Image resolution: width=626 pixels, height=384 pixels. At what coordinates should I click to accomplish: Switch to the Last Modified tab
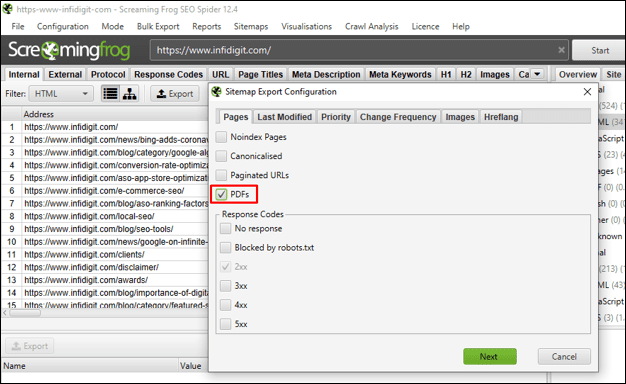point(285,117)
